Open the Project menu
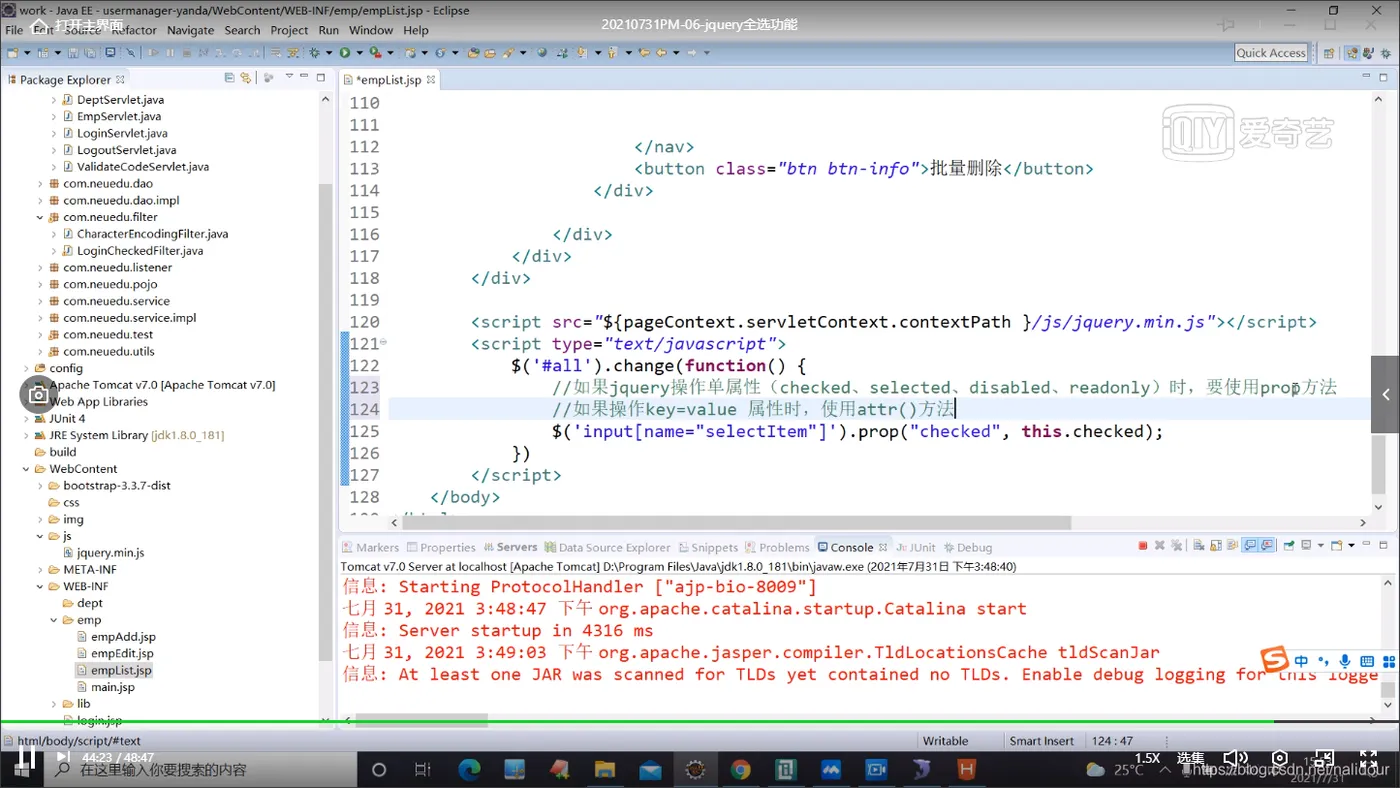Viewport: 1400px width, 788px height. point(290,30)
